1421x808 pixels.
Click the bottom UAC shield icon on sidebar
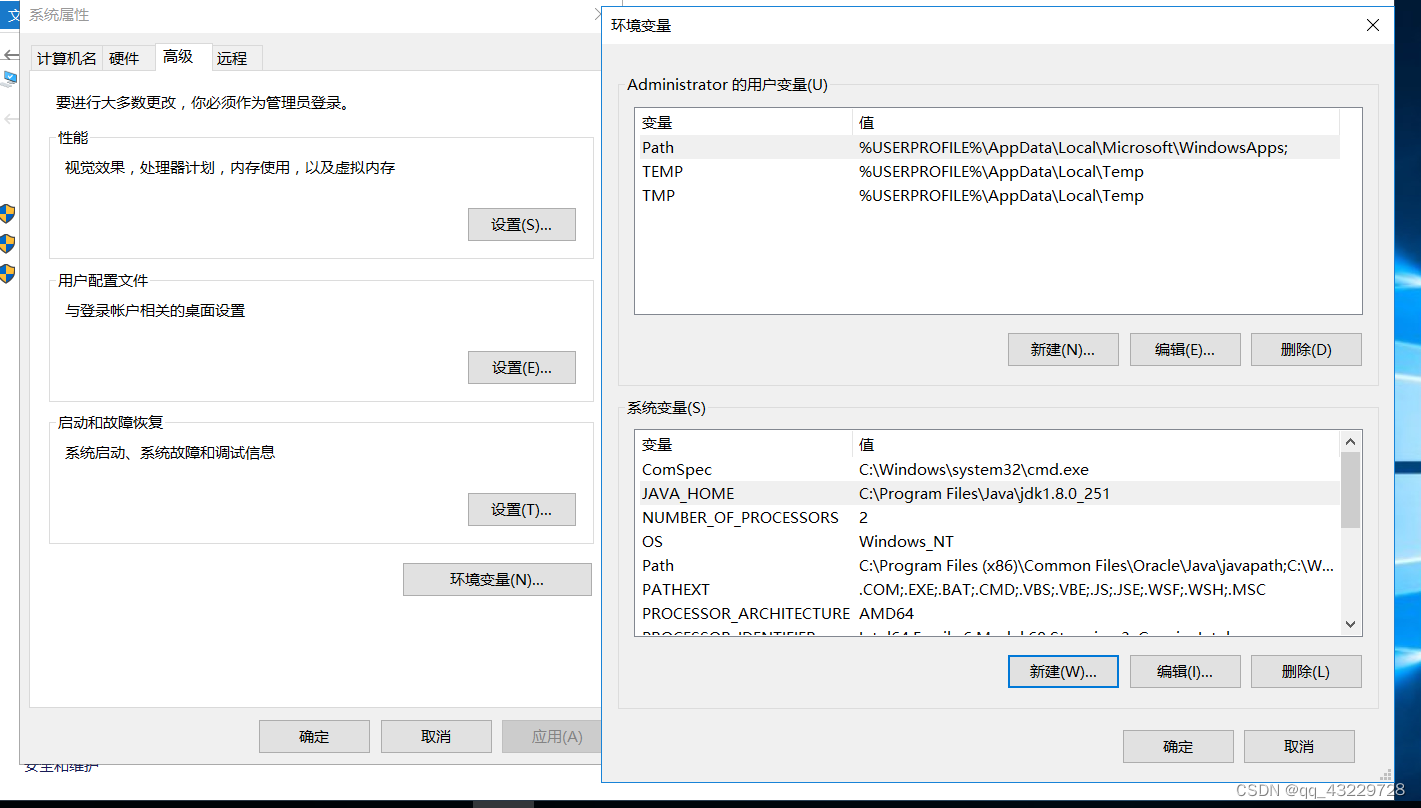8,271
